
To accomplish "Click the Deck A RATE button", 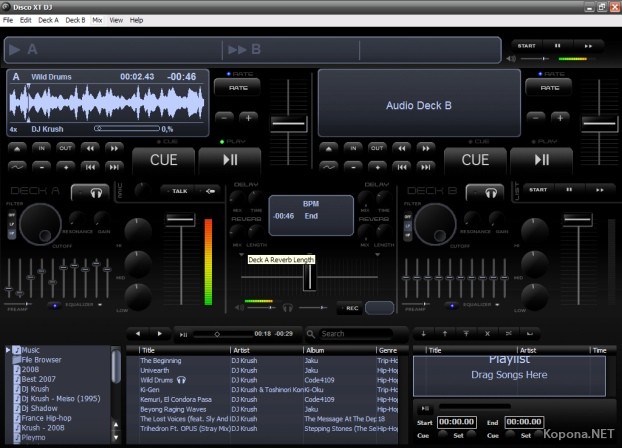I will pos(238,88).
